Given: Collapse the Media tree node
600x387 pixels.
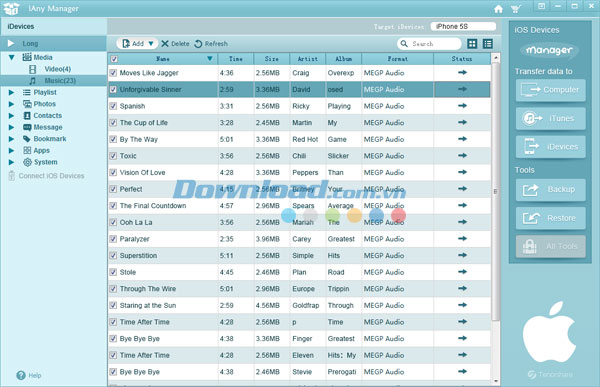Looking at the screenshot, I should [11, 57].
